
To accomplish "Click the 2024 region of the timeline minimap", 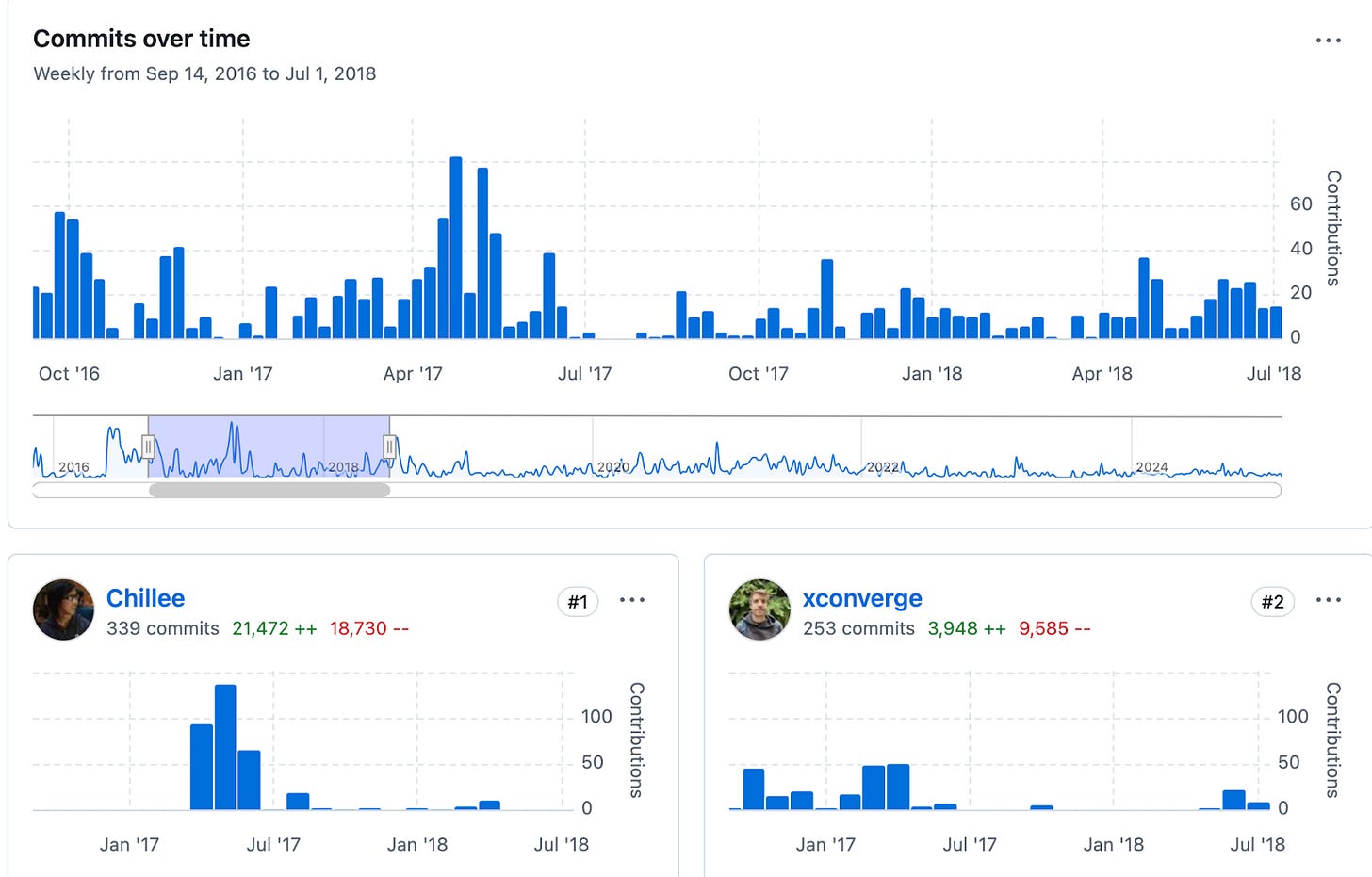I will [x=1153, y=466].
